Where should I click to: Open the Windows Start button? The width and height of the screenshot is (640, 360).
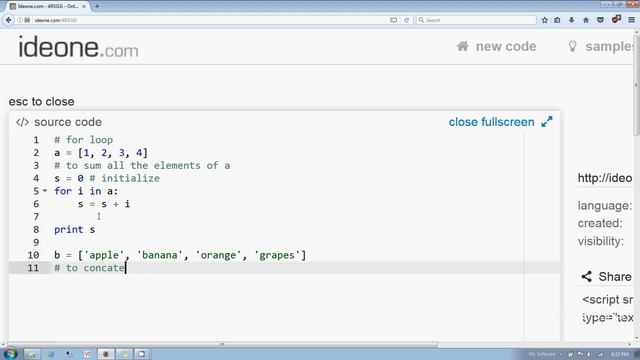click(x=10, y=353)
